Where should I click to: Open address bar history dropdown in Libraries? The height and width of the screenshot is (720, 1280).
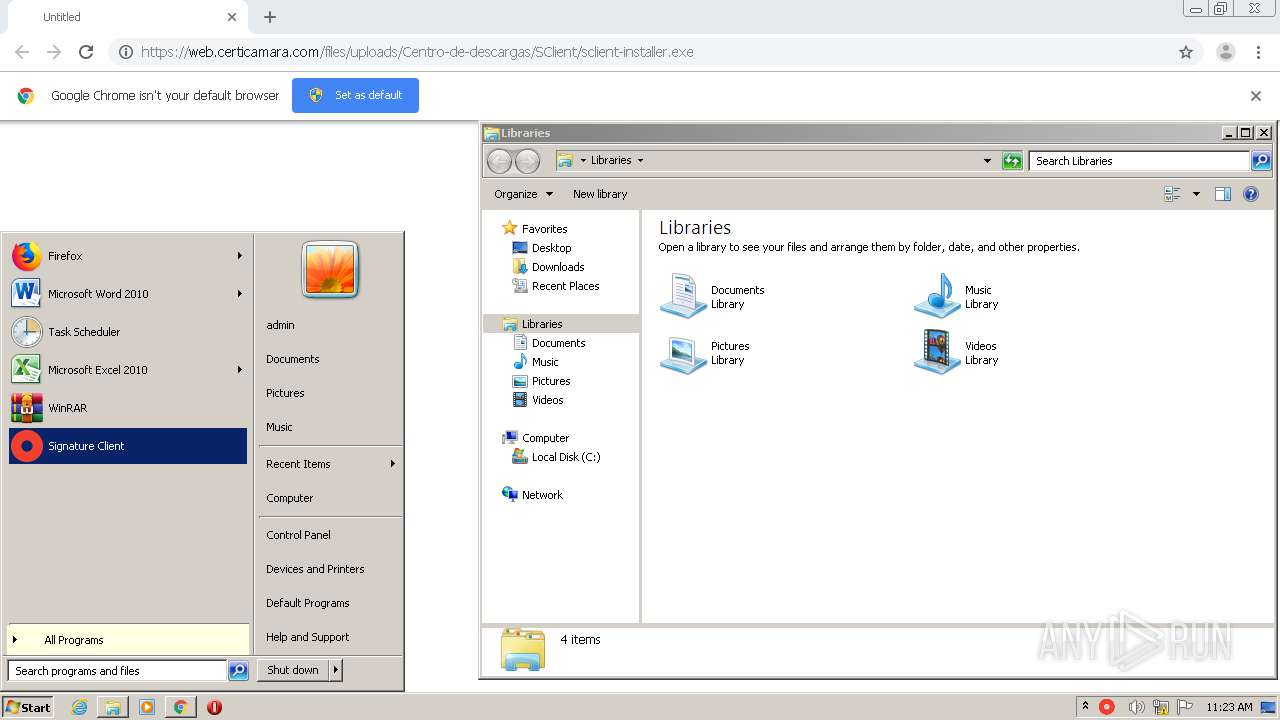click(x=987, y=161)
